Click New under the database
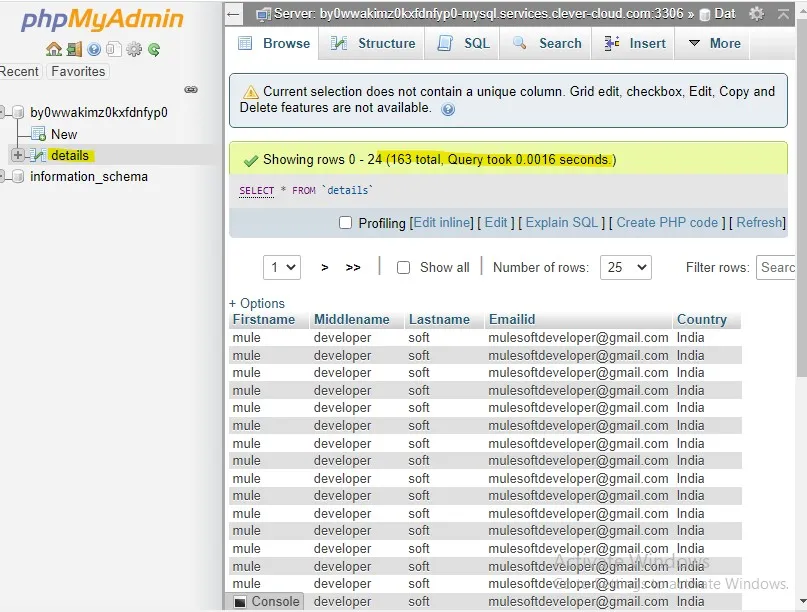The height and width of the screenshot is (612, 807). (64, 134)
